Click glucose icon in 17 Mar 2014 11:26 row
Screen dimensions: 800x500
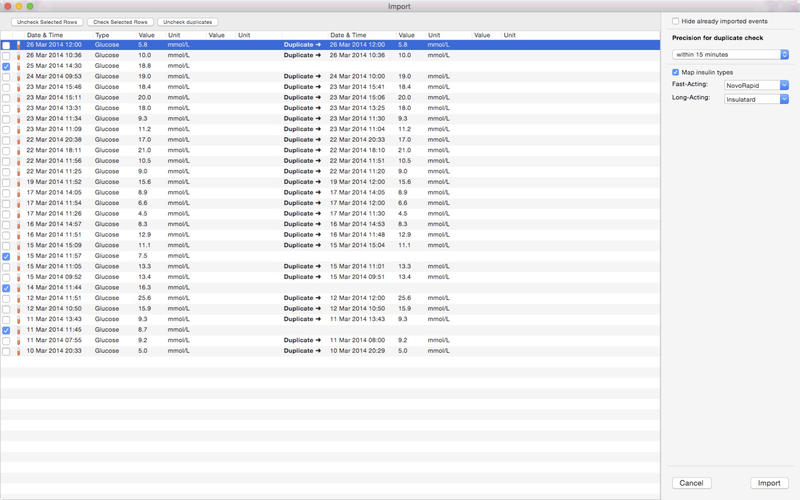point(18,214)
